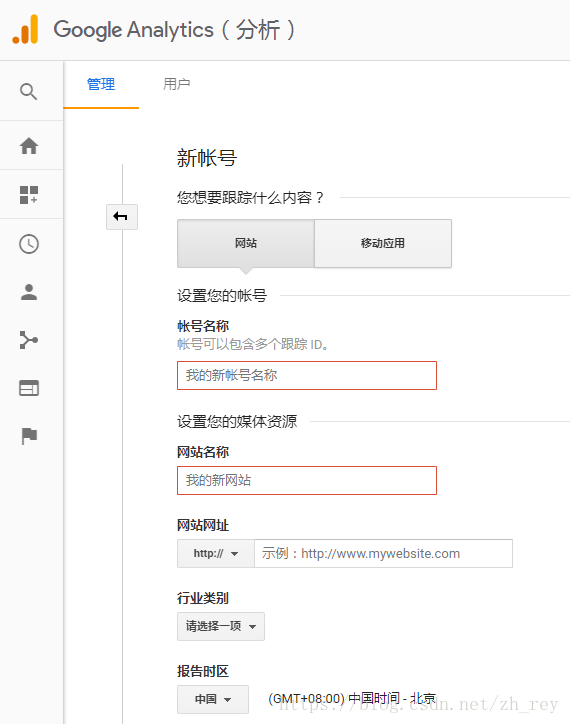Open Customization dashboard grid icon

point(29,195)
